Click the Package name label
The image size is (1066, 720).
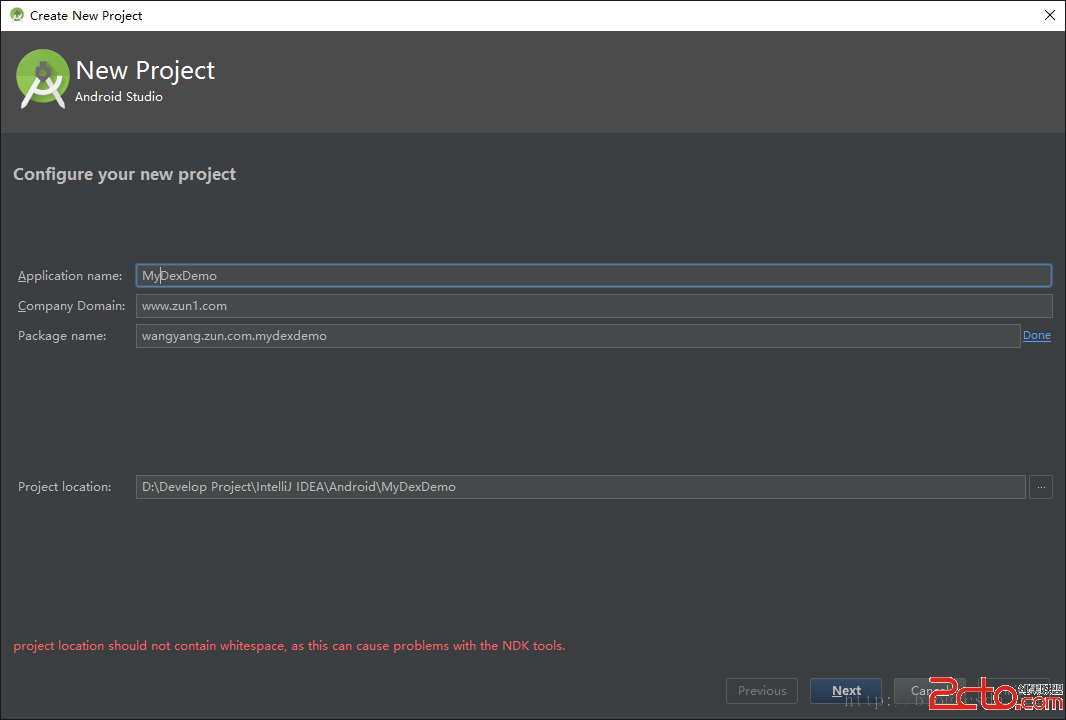(x=62, y=336)
